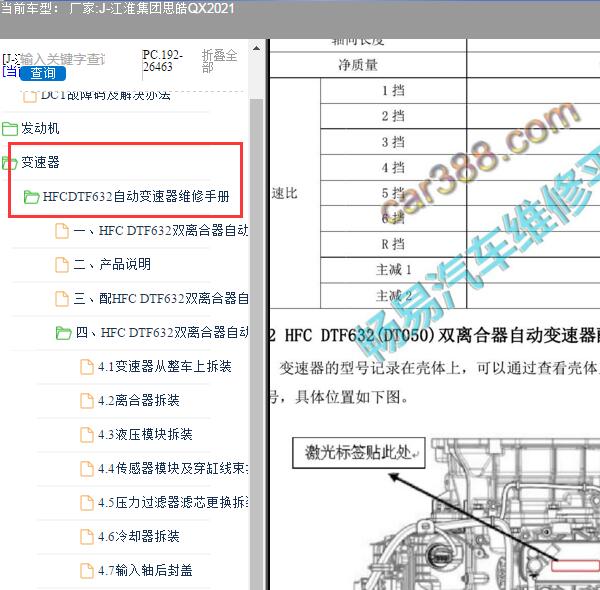Click document icon beside 二、产品说明
Screen dimensions: 600x590
click(x=62, y=265)
